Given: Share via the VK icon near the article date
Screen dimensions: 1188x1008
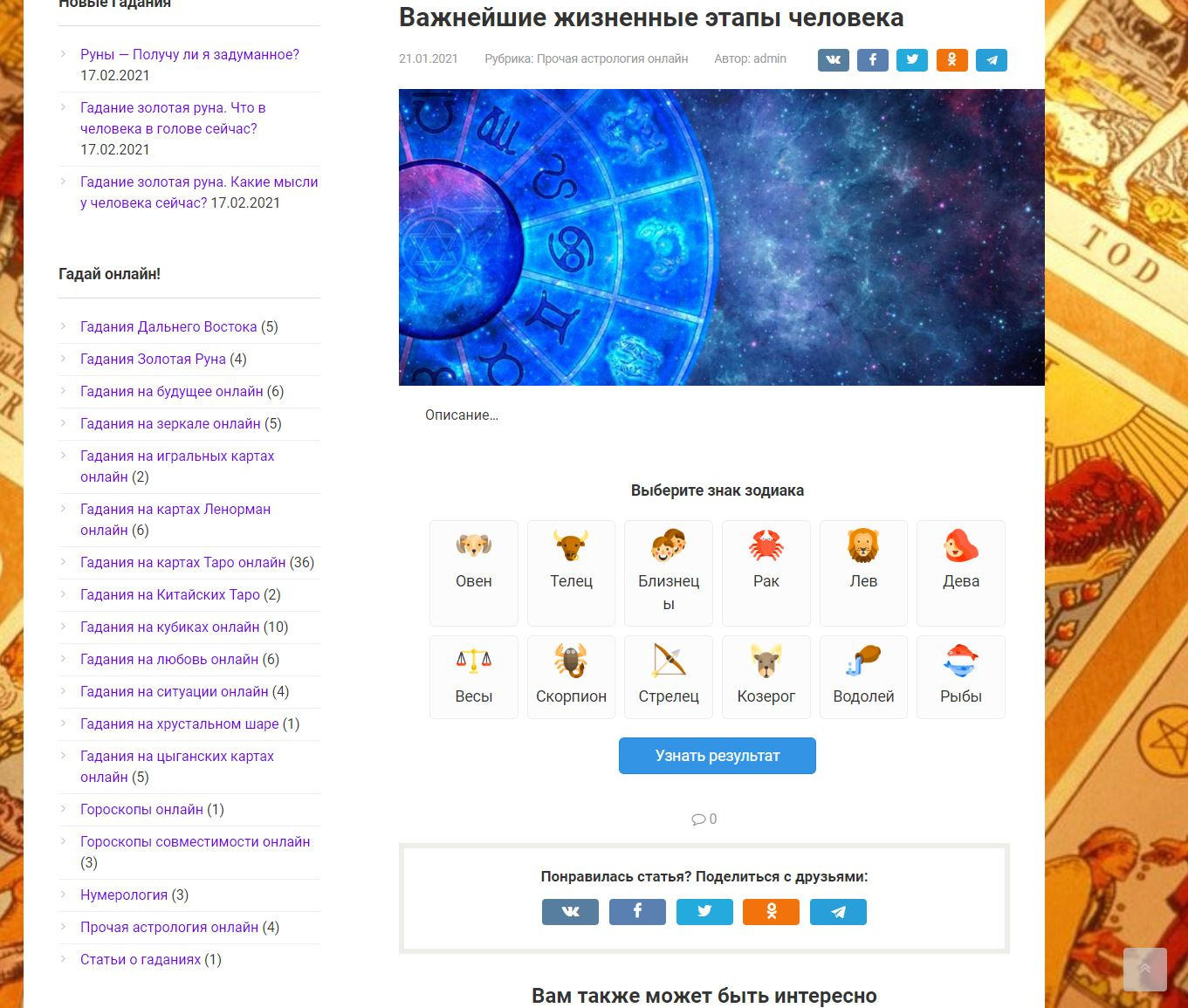Looking at the screenshot, I should point(833,59).
